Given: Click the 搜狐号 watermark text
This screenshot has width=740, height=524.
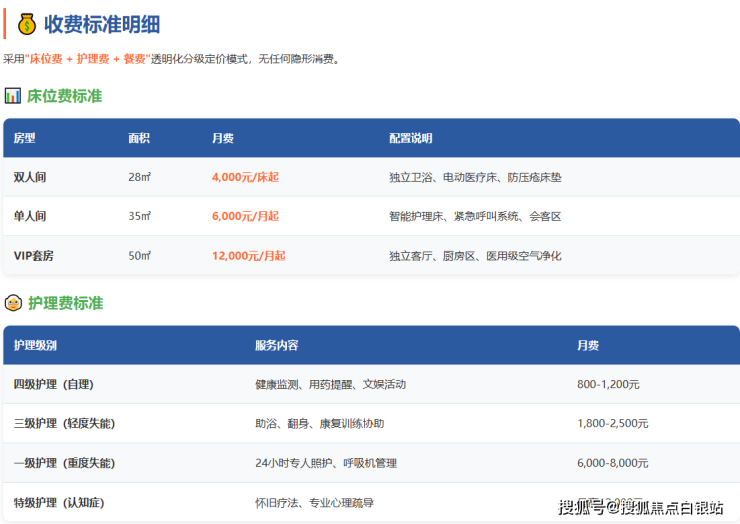Looking at the screenshot, I should tap(581, 507).
